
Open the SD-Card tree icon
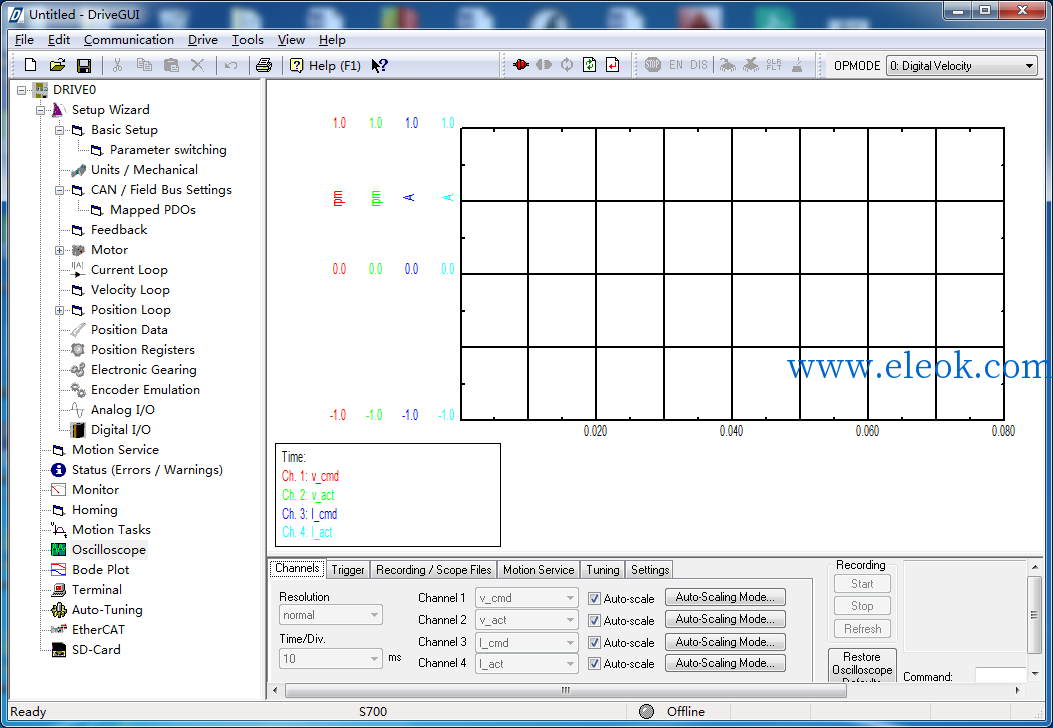[x=59, y=649]
